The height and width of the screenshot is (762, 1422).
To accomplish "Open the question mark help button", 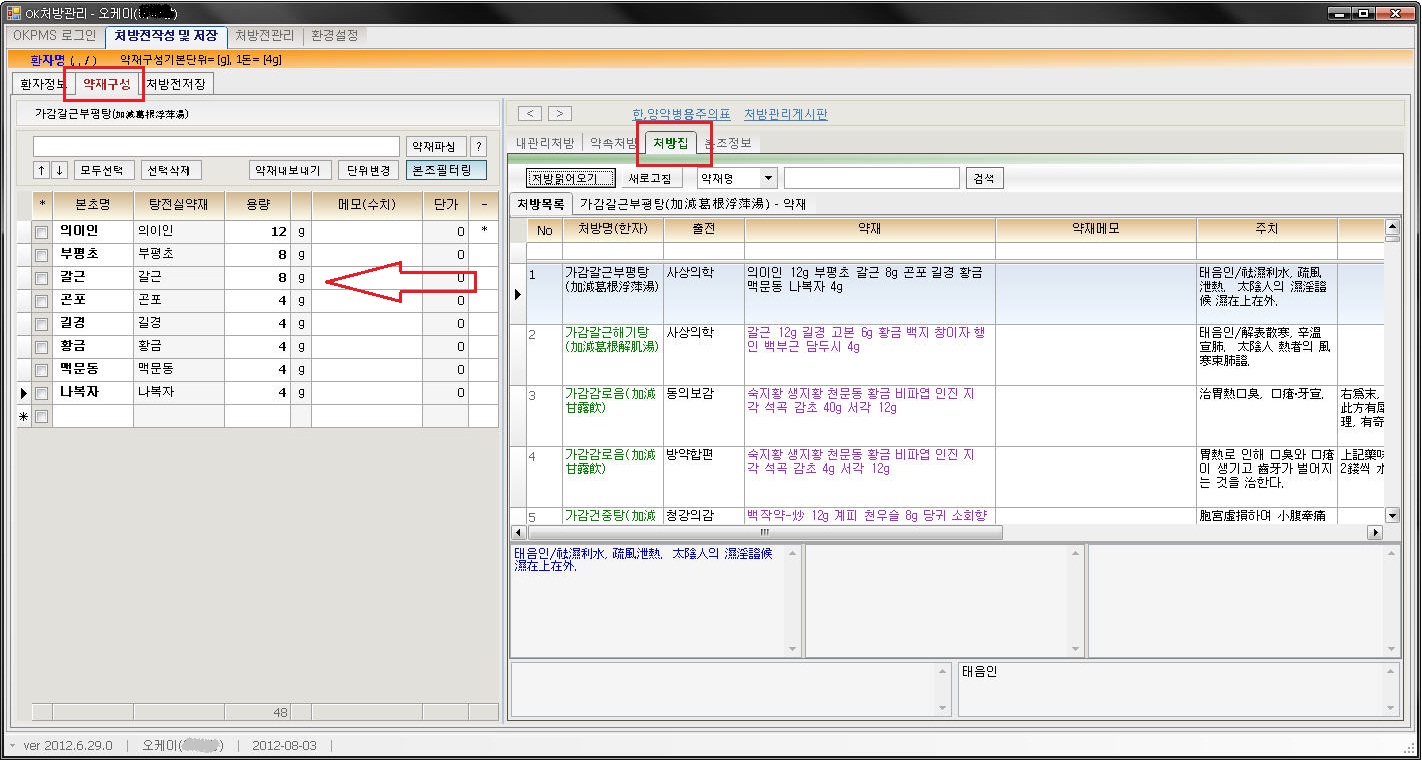I will [478, 146].
